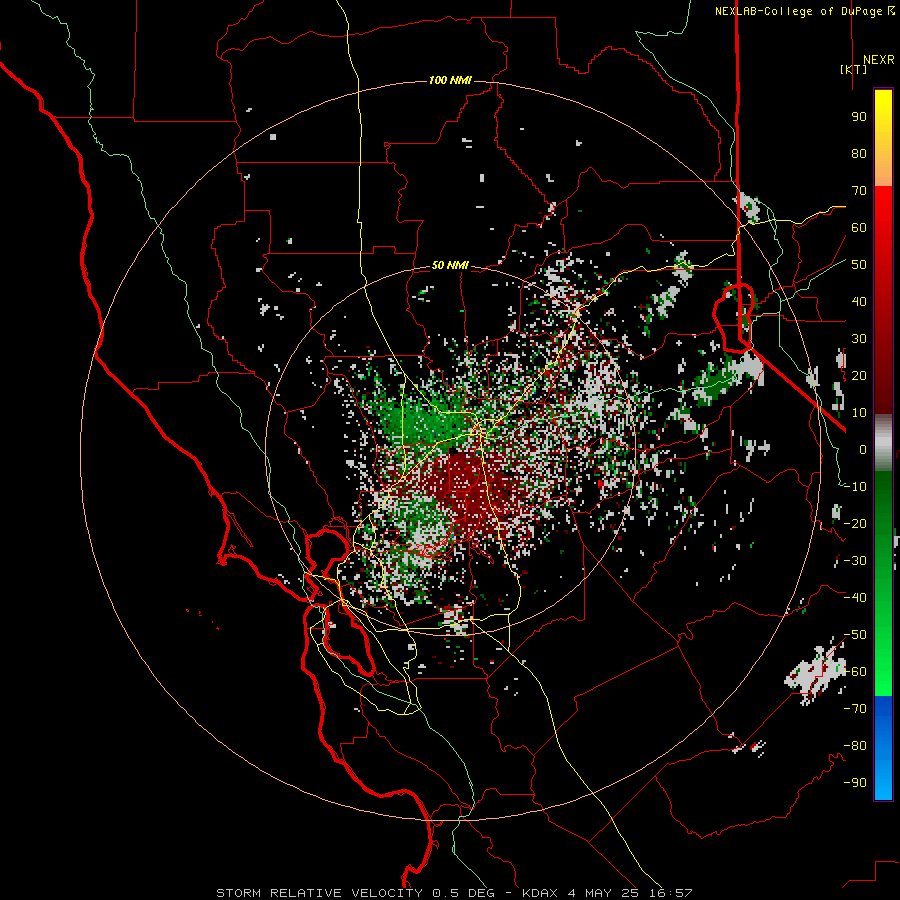Click the 20 value on the velocity scale
900x900 pixels.
[859, 376]
